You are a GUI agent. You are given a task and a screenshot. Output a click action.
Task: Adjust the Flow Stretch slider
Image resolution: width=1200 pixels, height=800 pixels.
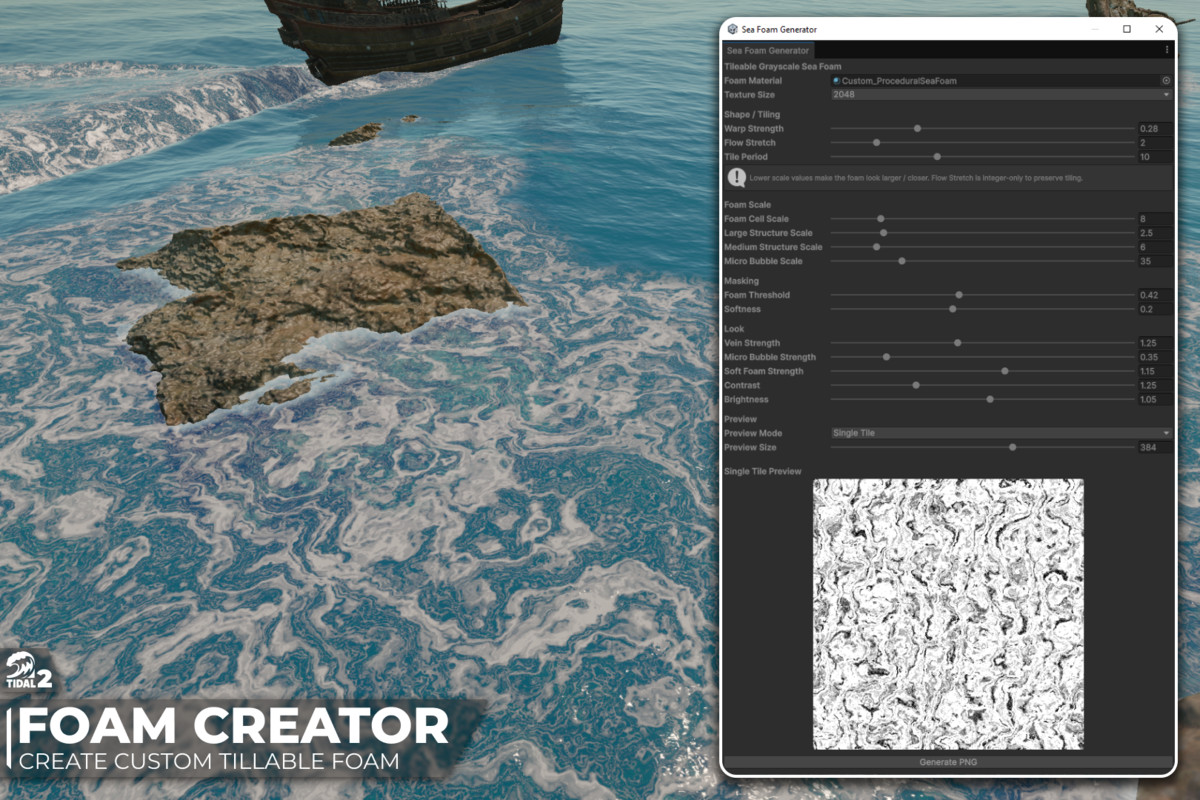tap(982, 143)
